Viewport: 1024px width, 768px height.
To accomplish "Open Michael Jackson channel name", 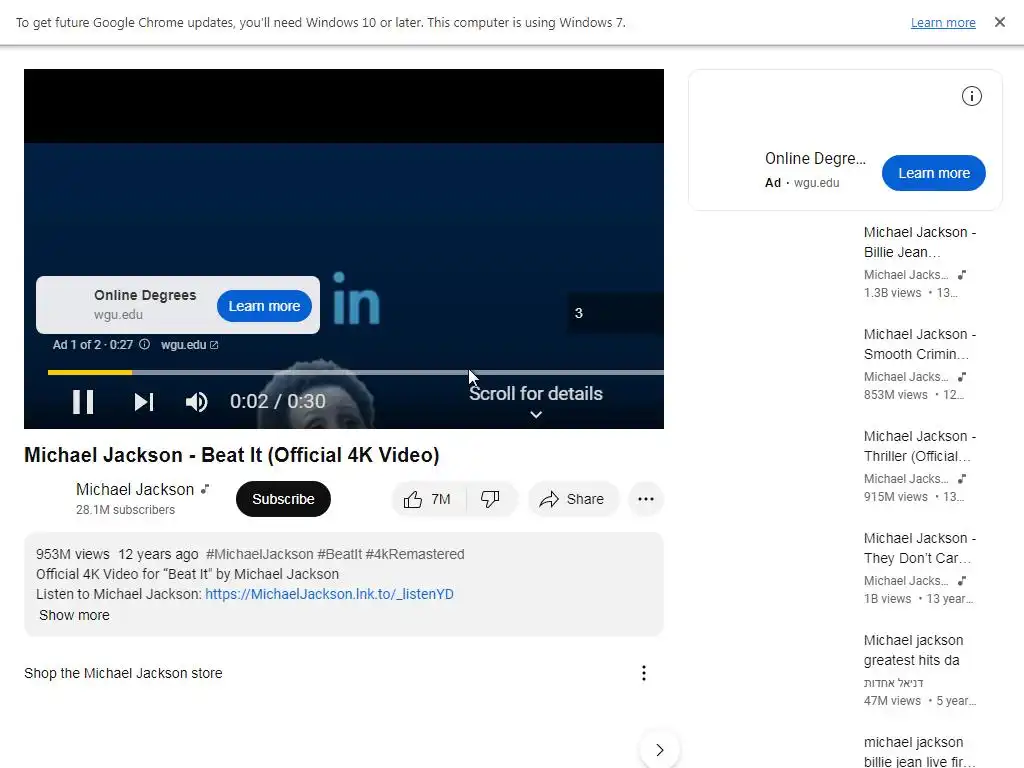I will click(x=135, y=489).
